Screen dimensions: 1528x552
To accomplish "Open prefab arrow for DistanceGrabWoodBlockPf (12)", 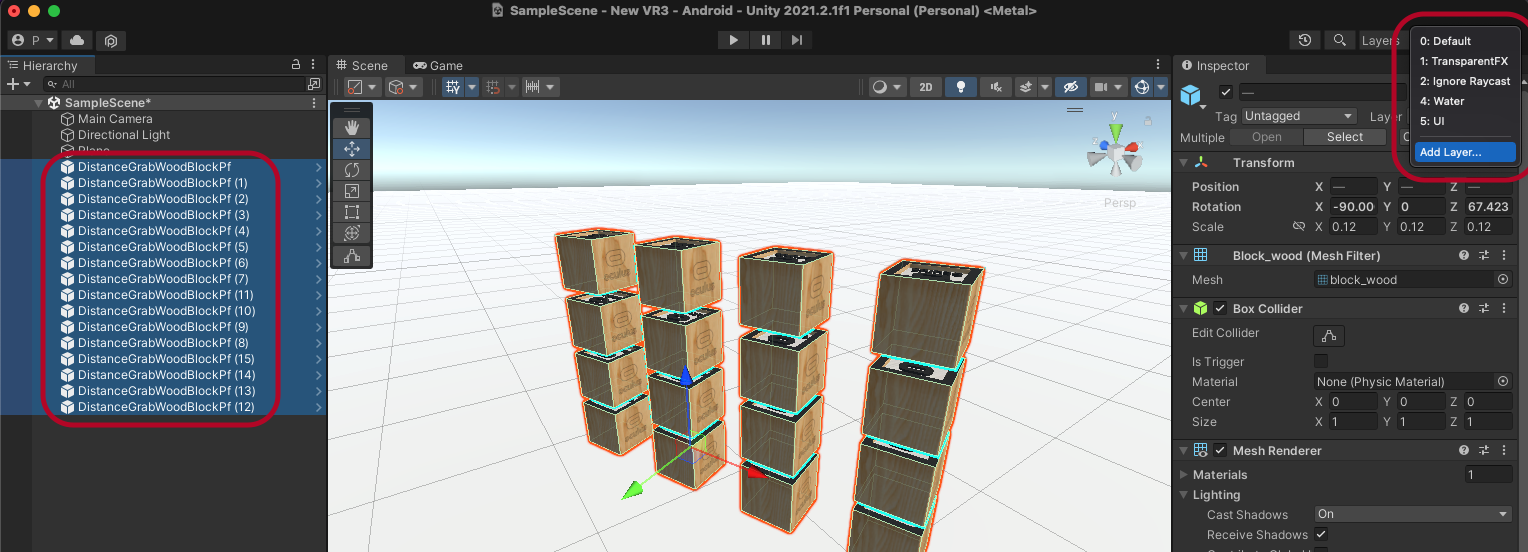I will (318, 407).
